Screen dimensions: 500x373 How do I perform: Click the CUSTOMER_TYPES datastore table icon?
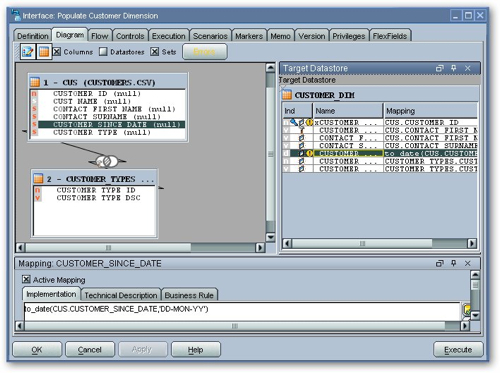pos(38,179)
